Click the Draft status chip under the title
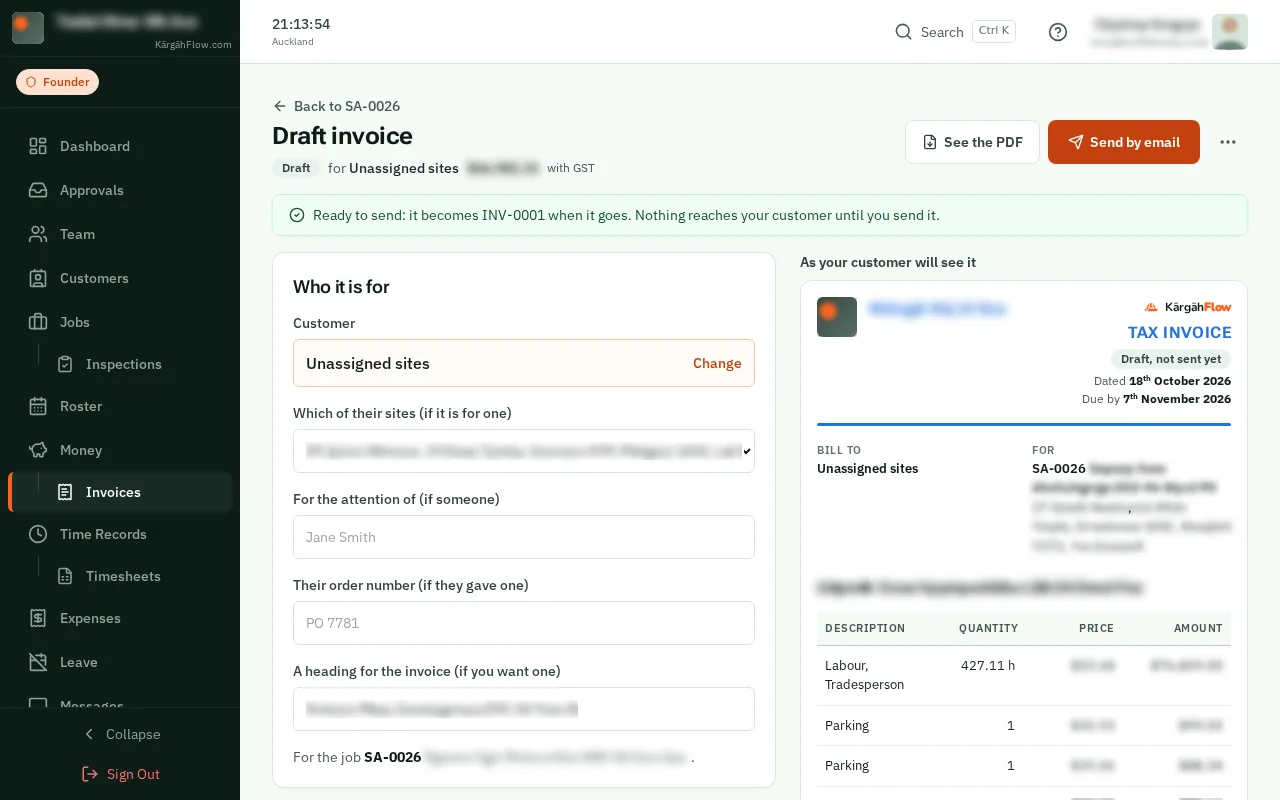Screen dimensions: 1280x800 click(x=296, y=168)
